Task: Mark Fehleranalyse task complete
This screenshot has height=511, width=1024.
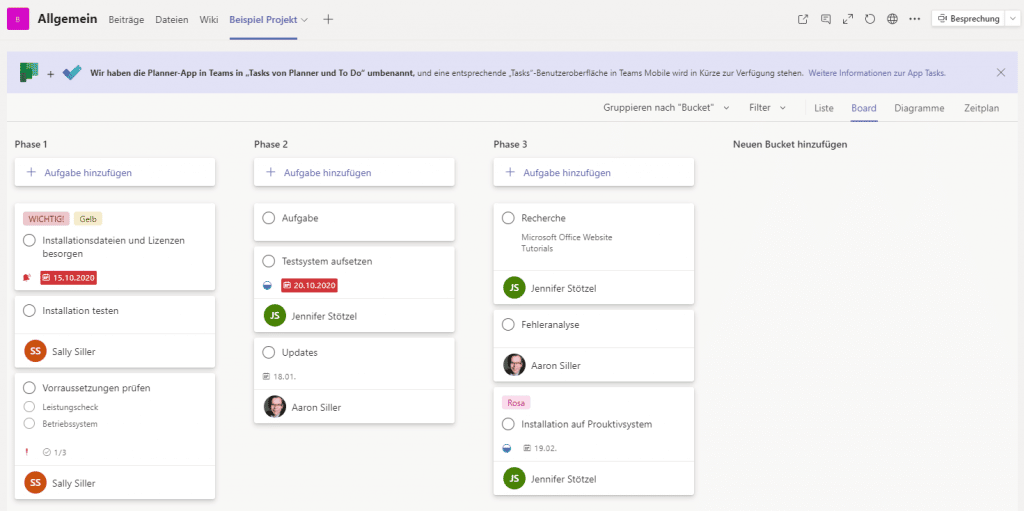Action: point(508,324)
